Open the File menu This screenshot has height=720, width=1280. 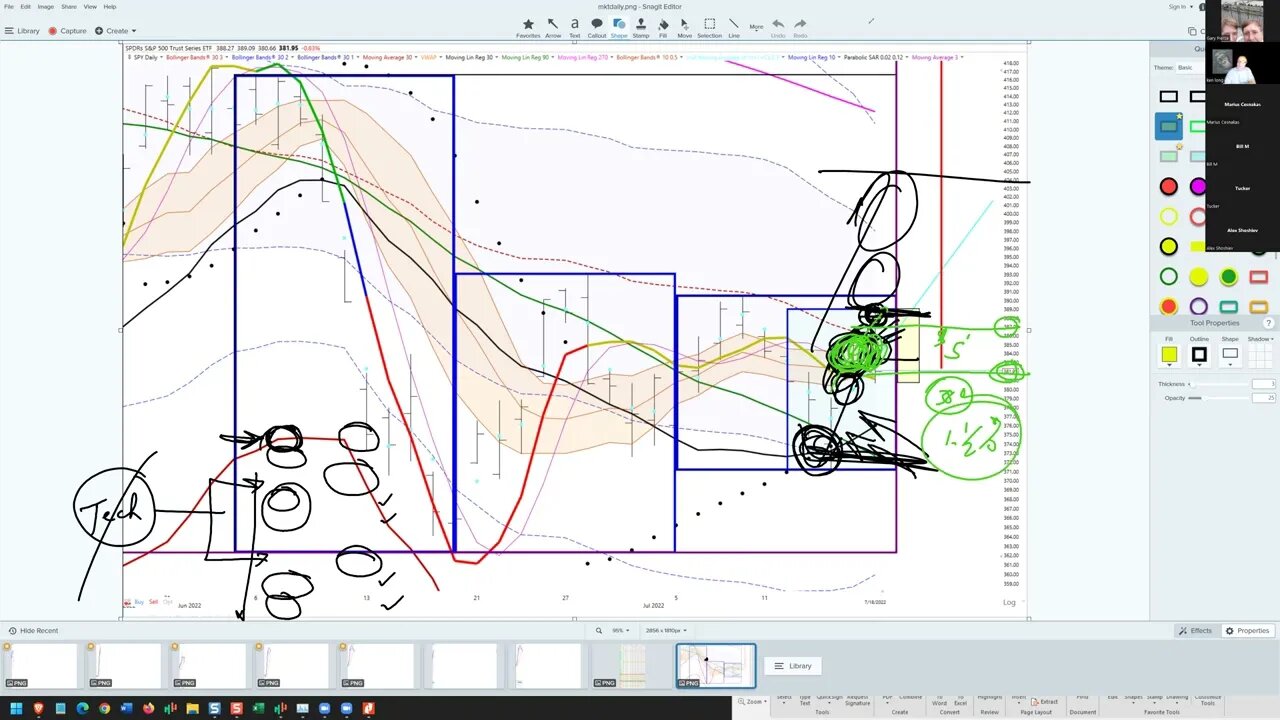coord(9,6)
